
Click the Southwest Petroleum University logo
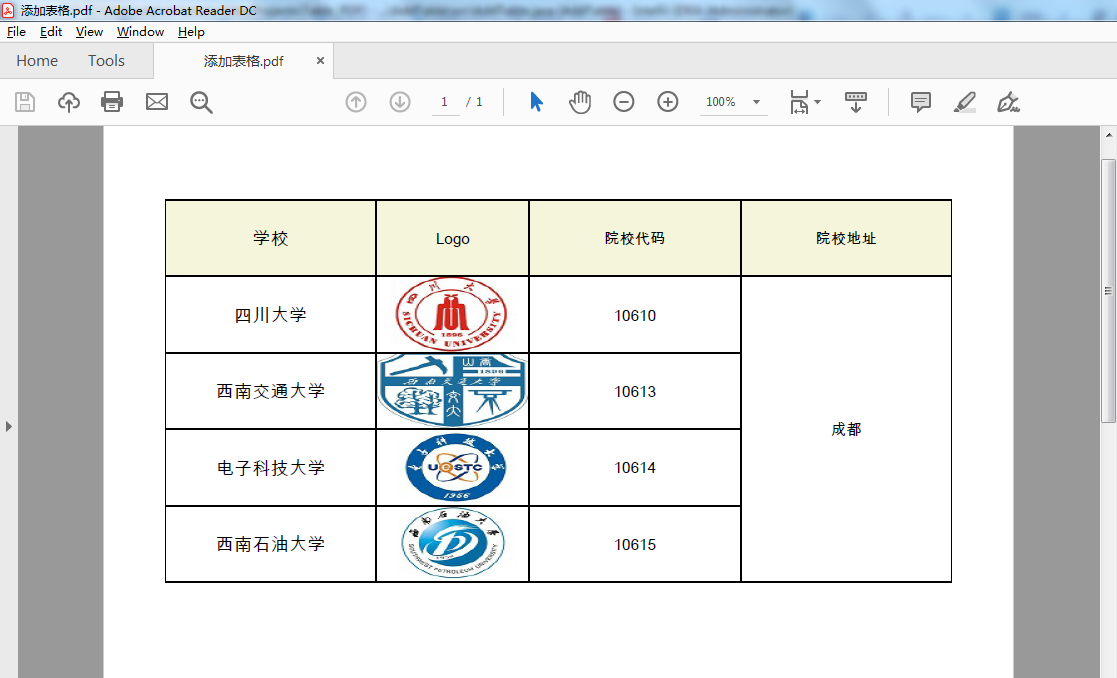click(x=452, y=543)
